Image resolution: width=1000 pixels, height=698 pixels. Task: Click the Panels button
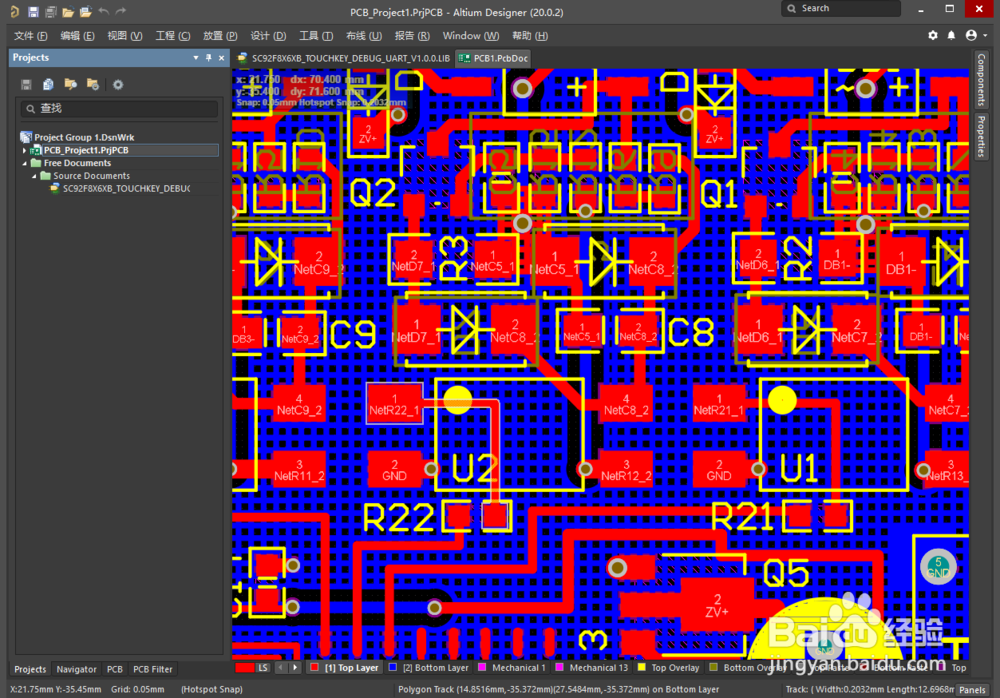[x=972, y=690]
